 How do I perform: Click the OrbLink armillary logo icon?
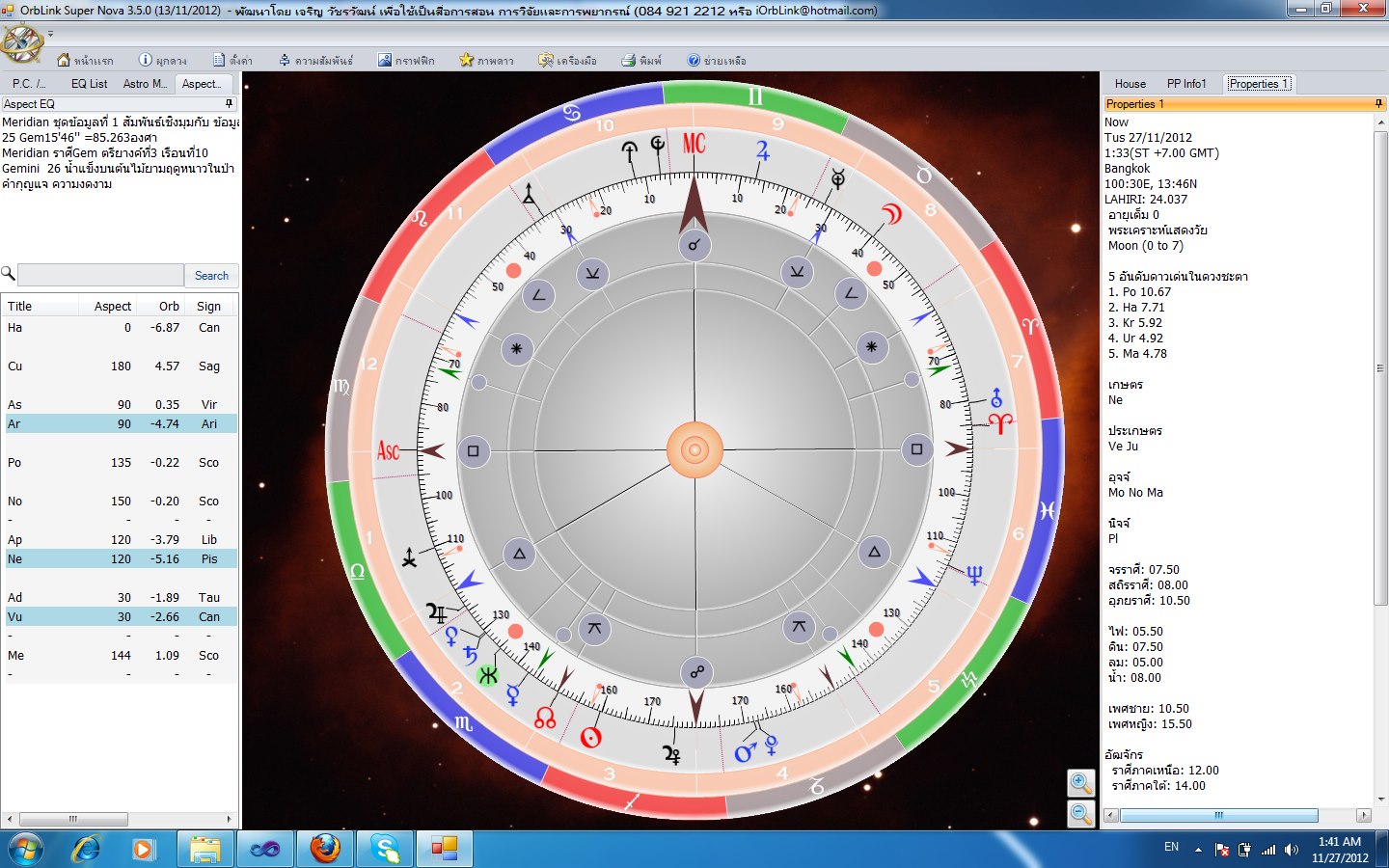22,43
